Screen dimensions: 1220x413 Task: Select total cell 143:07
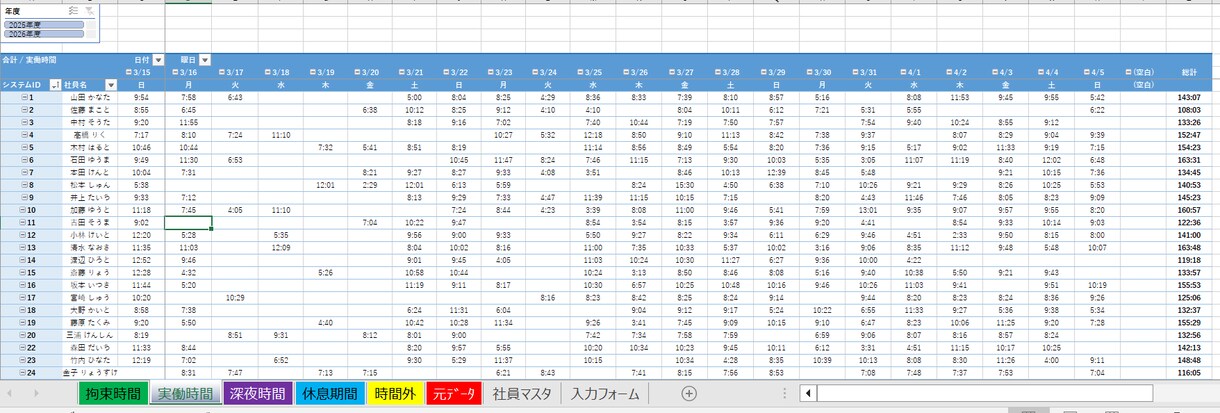[x=1189, y=98]
